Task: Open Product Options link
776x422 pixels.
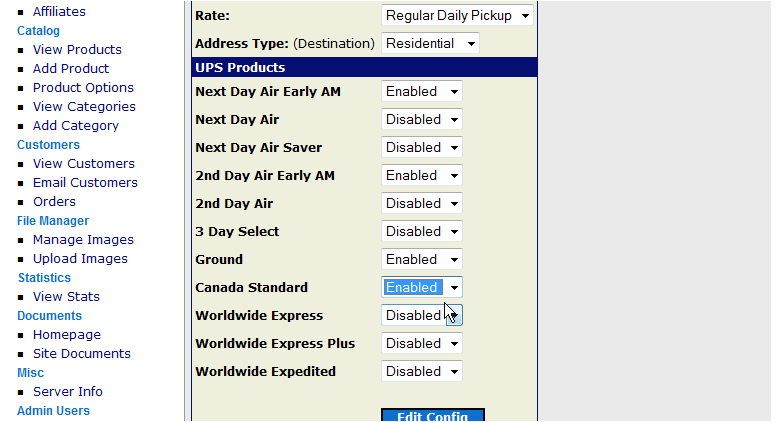Action: (83, 88)
